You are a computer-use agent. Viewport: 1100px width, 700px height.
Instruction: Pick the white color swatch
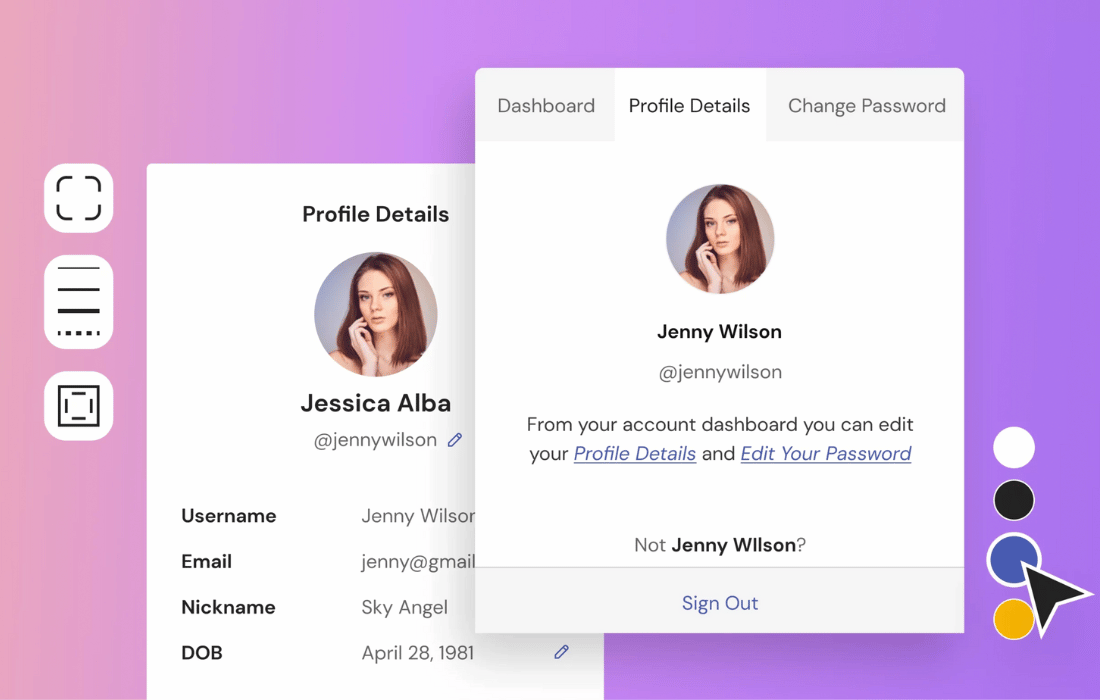[1014, 447]
